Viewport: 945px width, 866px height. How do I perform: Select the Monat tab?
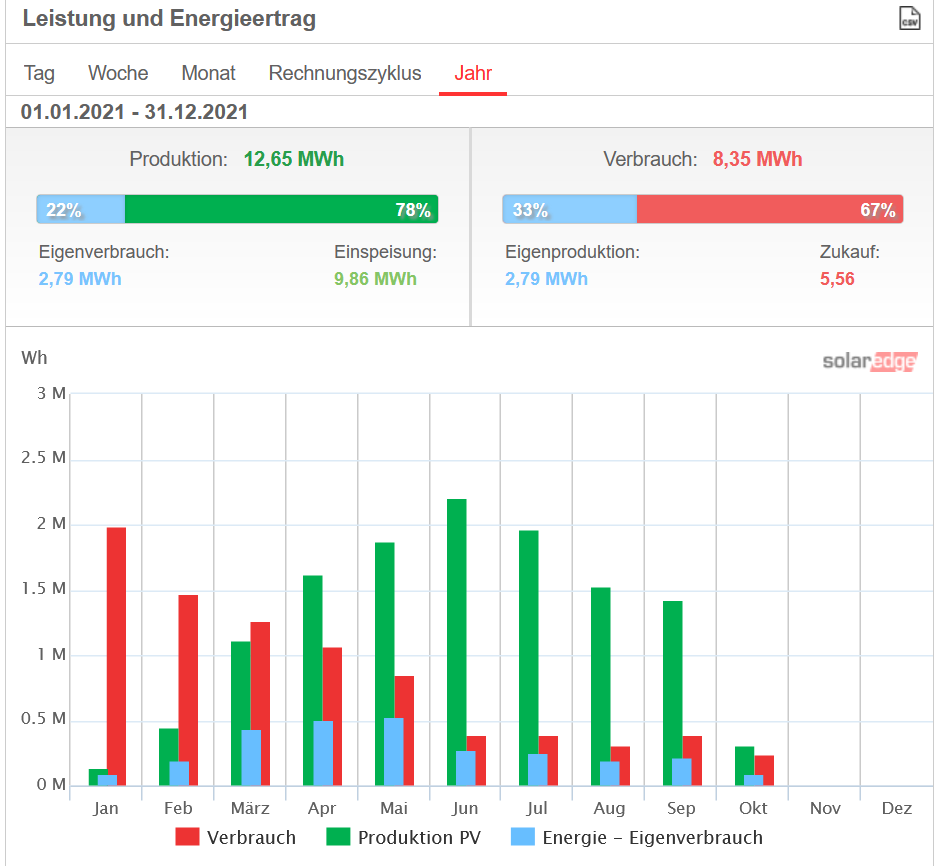[208, 73]
